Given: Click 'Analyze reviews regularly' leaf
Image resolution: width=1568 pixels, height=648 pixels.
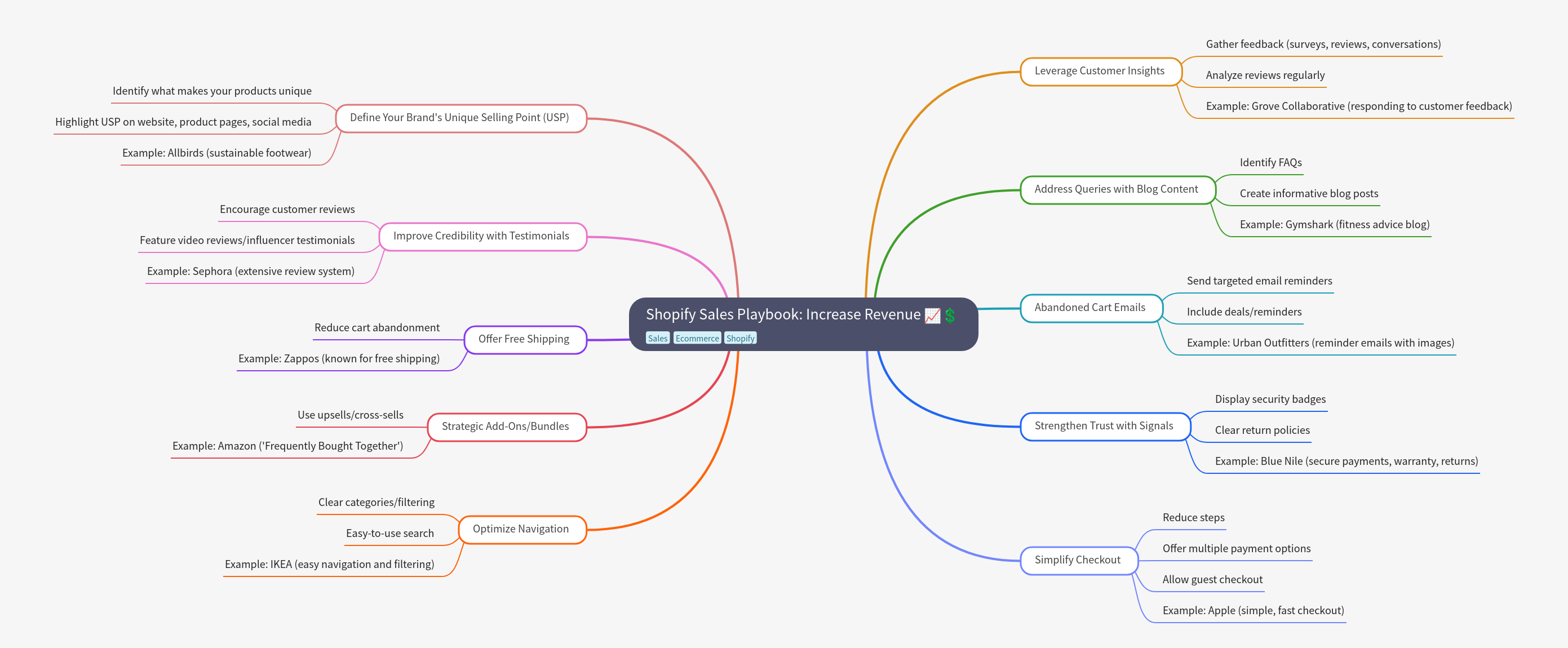Looking at the screenshot, I should 1265,76.
